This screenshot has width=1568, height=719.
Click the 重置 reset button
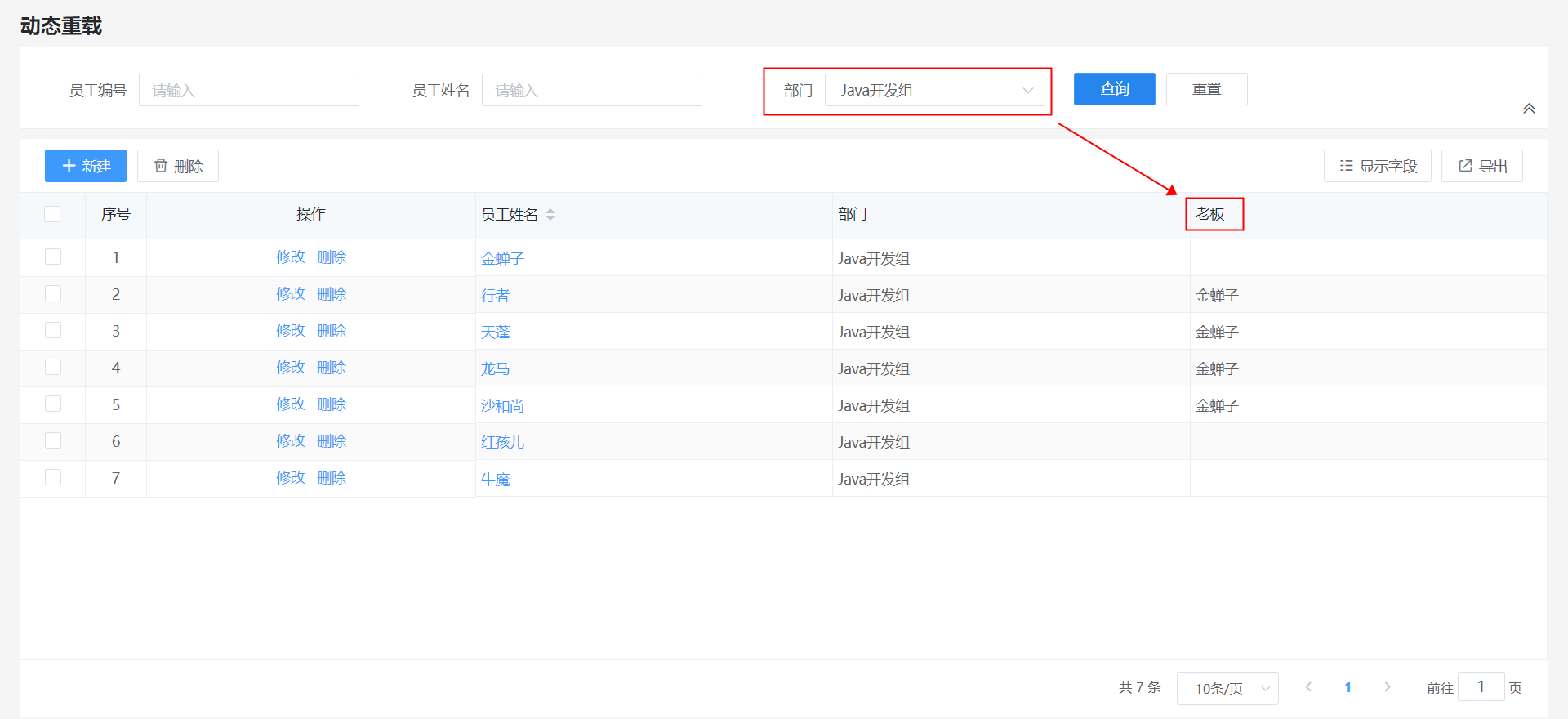[x=1206, y=89]
